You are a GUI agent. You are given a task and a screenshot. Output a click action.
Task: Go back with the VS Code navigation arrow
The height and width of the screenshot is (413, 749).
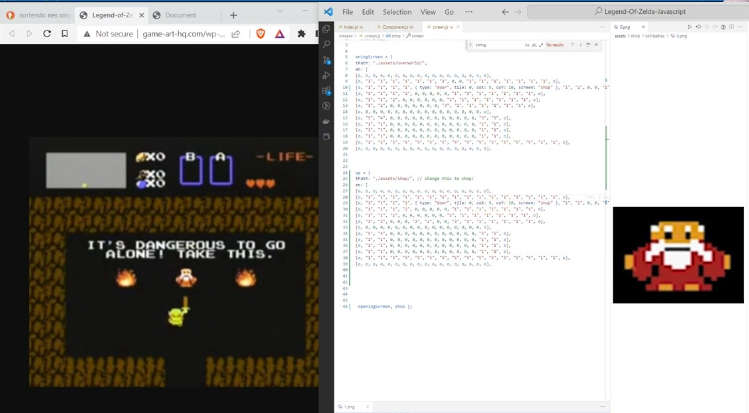505,12
